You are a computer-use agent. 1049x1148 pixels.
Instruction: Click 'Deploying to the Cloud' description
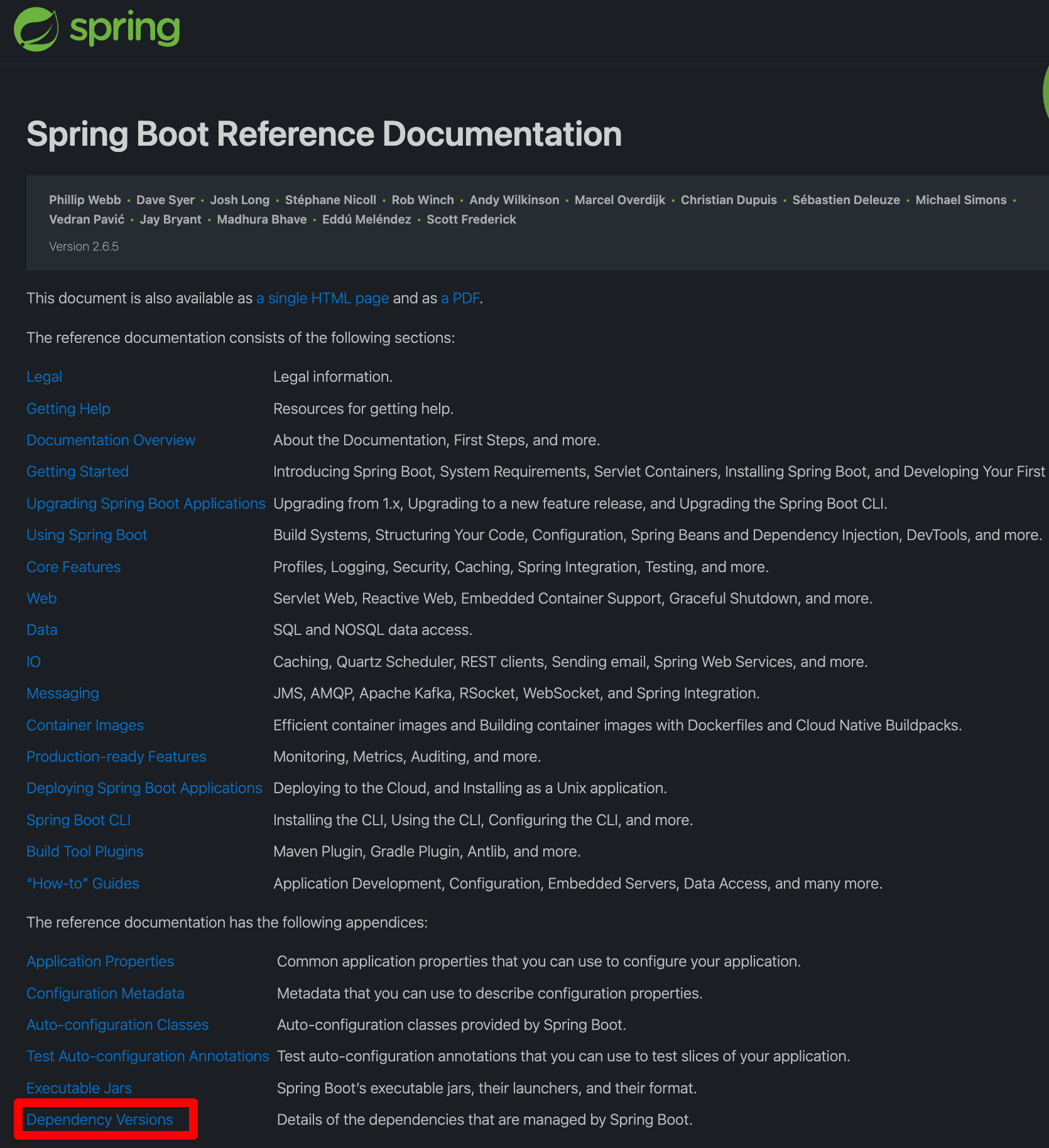click(470, 788)
